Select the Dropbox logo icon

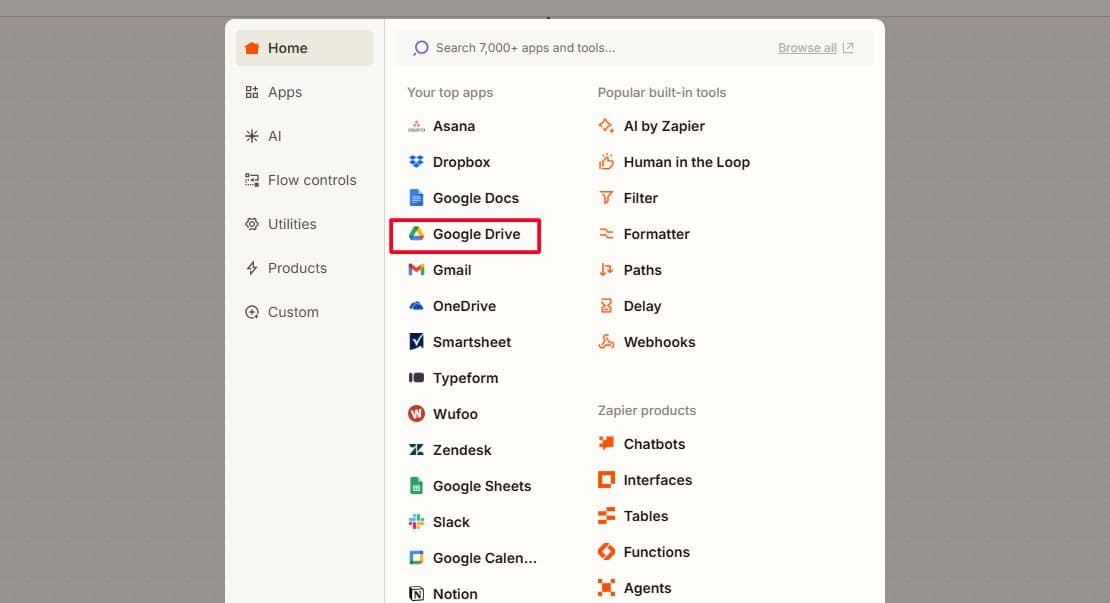pyautogui.click(x=416, y=162)
